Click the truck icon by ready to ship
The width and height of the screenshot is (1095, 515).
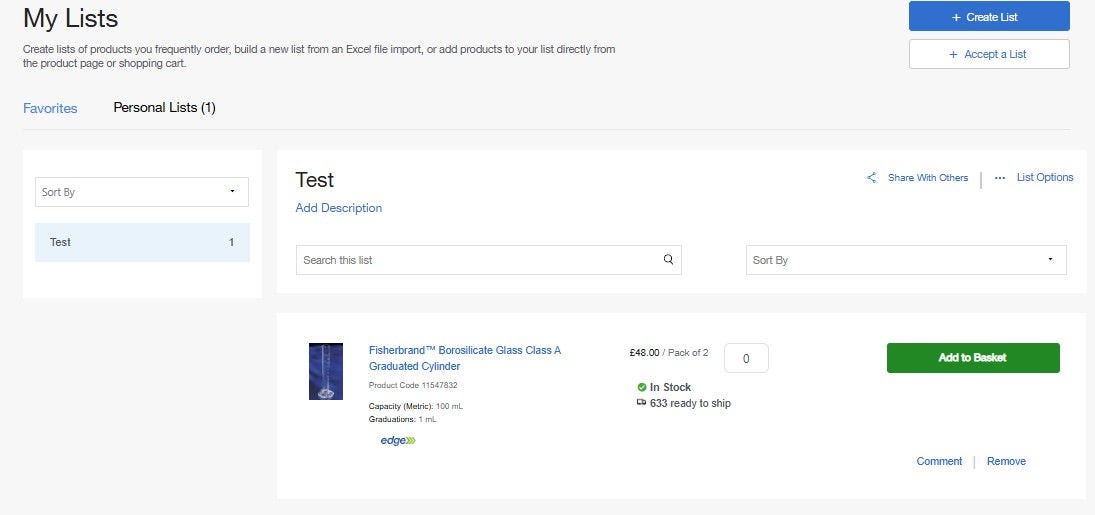click(642, 402)
